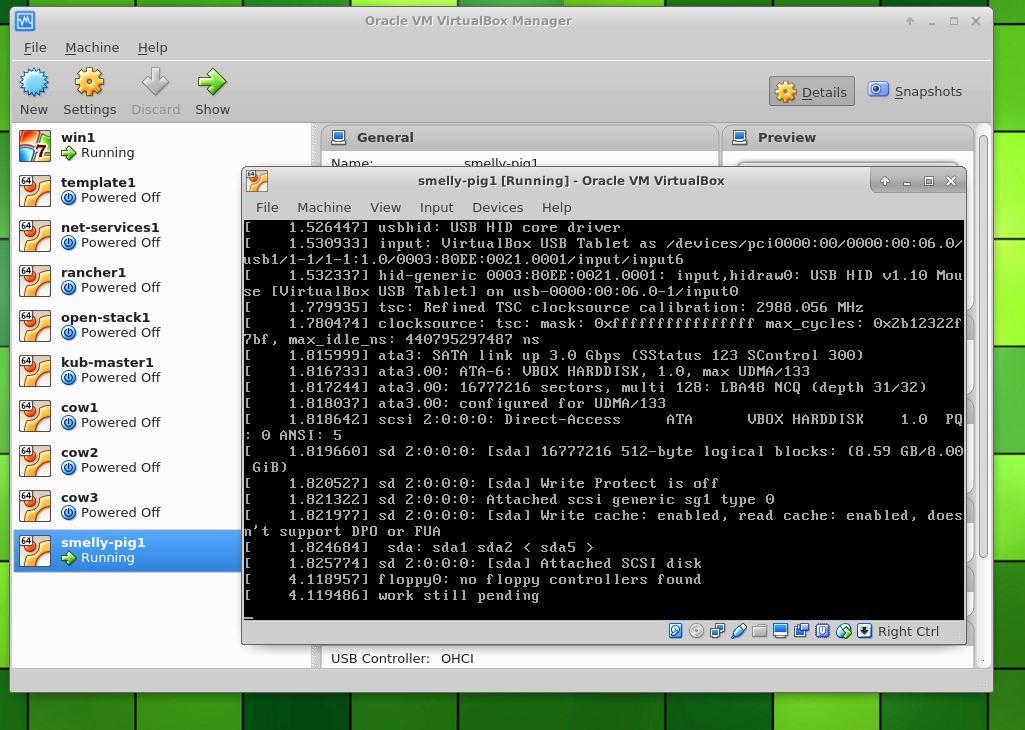
Task: Select the smelly-pig1 running machine
Action: click(128, 551)
